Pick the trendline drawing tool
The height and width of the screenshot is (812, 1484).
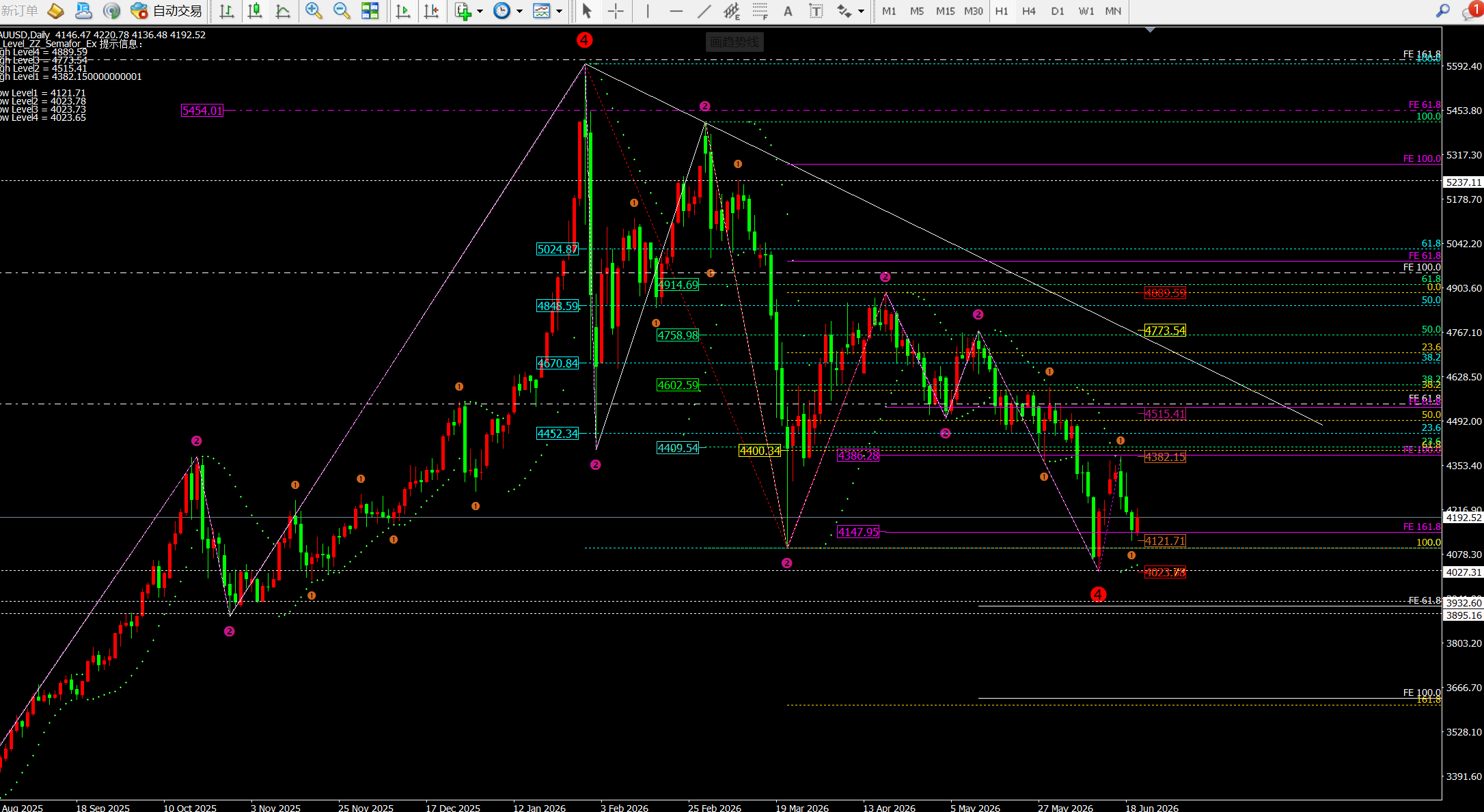(704, 11)
